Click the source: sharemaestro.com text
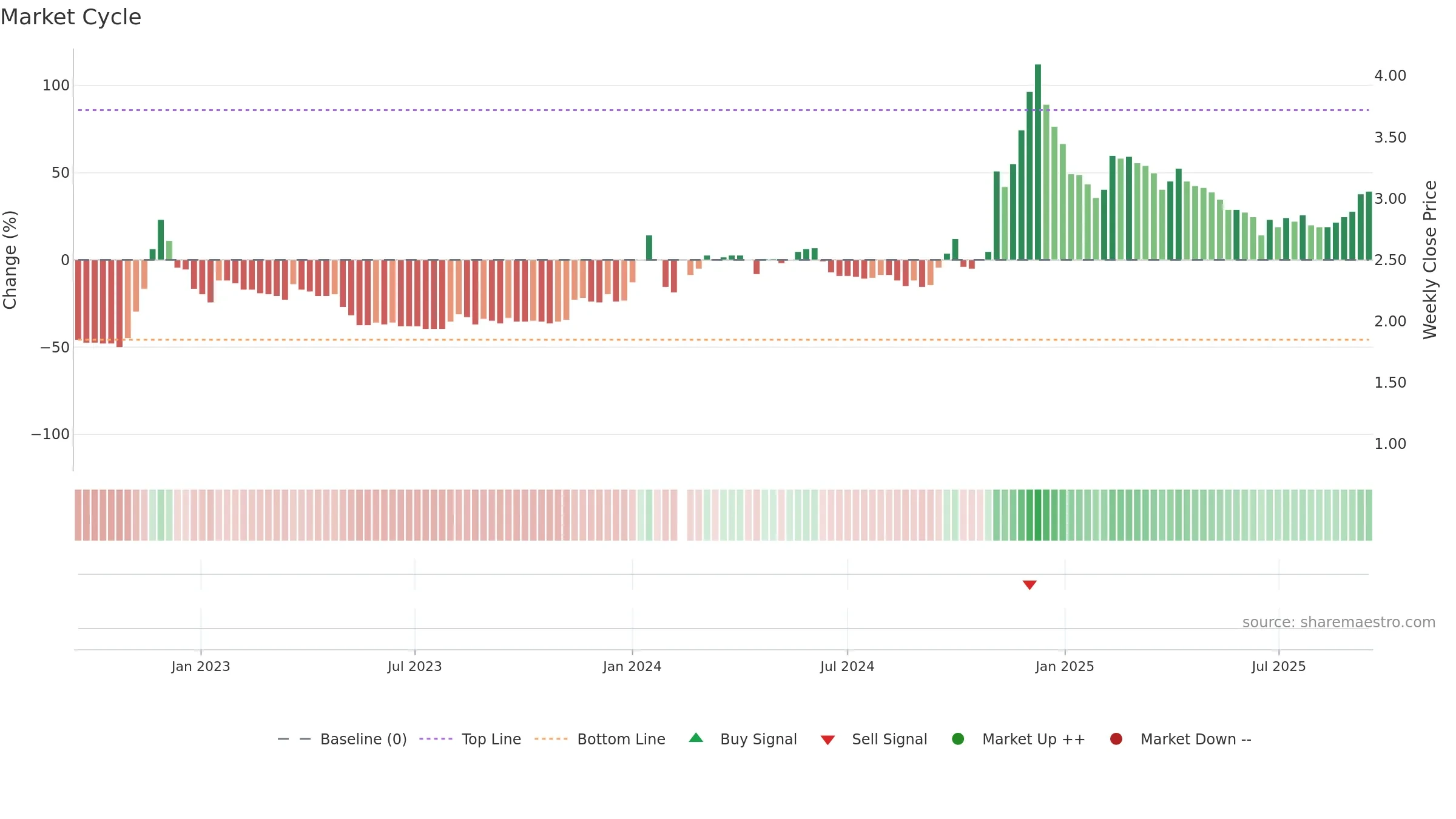The height and width of the screenshot is (819, 1456). click(x=1339, y=622)
